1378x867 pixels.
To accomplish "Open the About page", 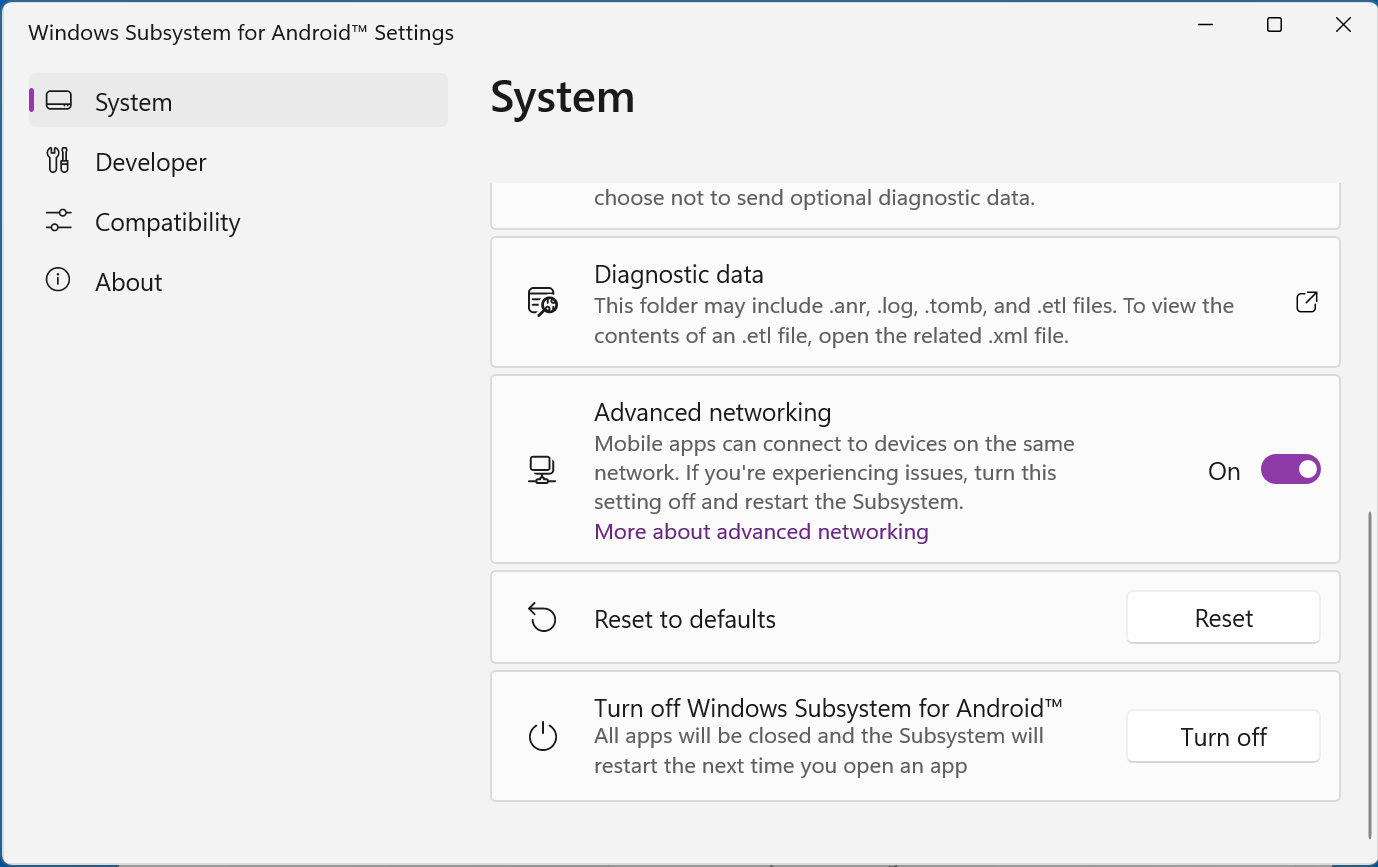I will (238, 281).
